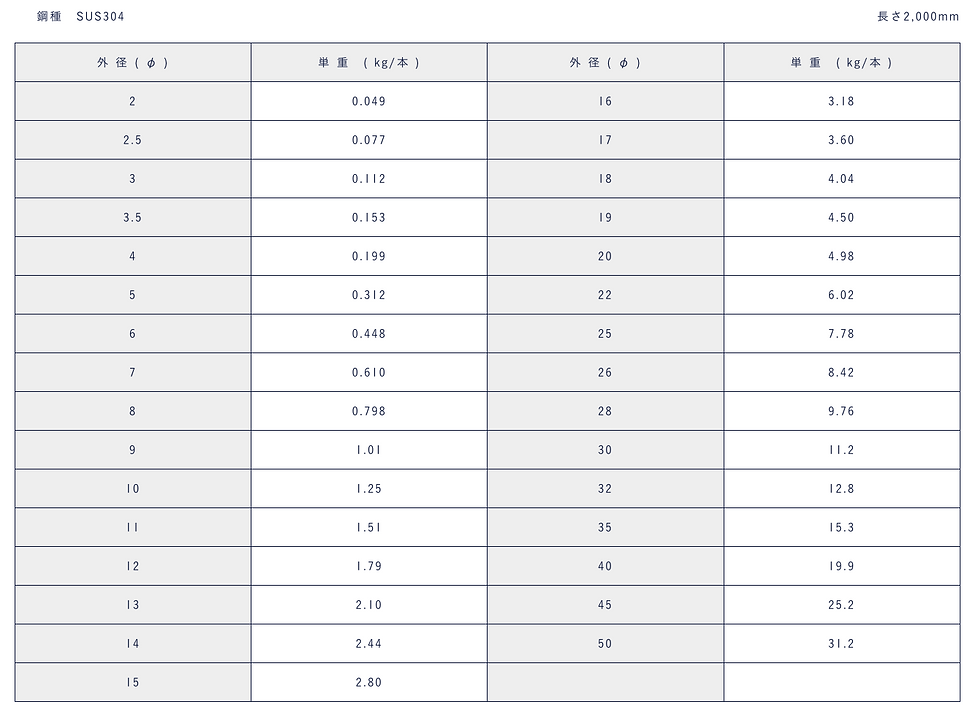
Task: Click the first 単重(kg/本) column header
Action: tap(368, 62)
